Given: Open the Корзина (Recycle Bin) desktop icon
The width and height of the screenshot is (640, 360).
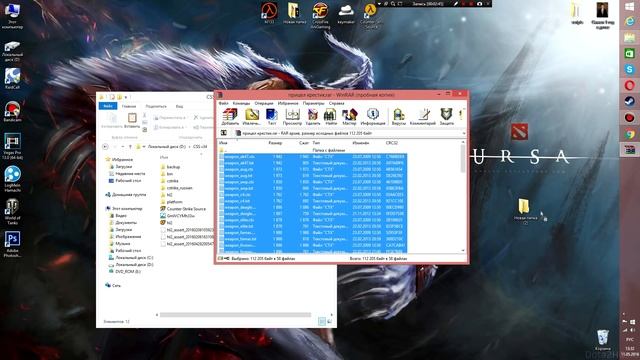Looking at the screenshot, I should tap(603, 341).
